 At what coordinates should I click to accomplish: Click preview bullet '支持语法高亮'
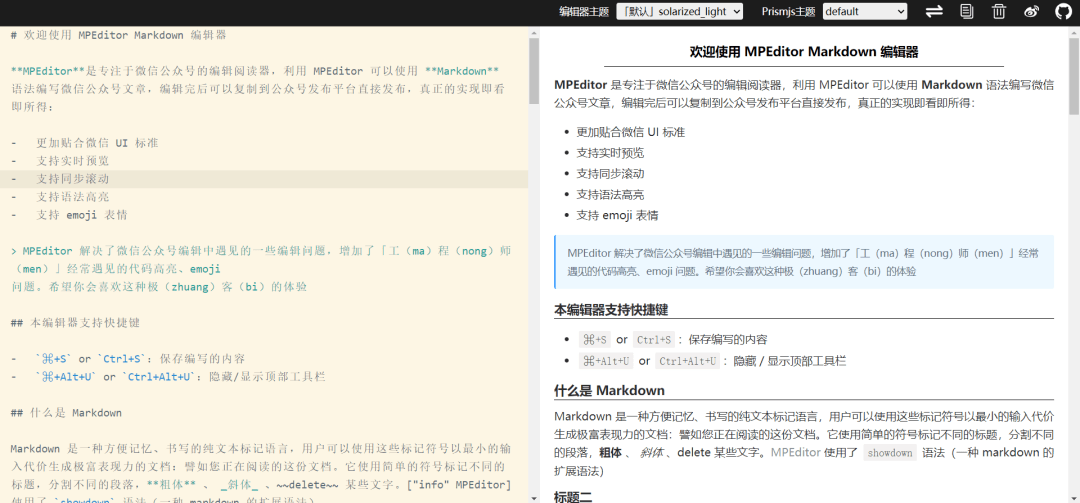tap(610, 194)
